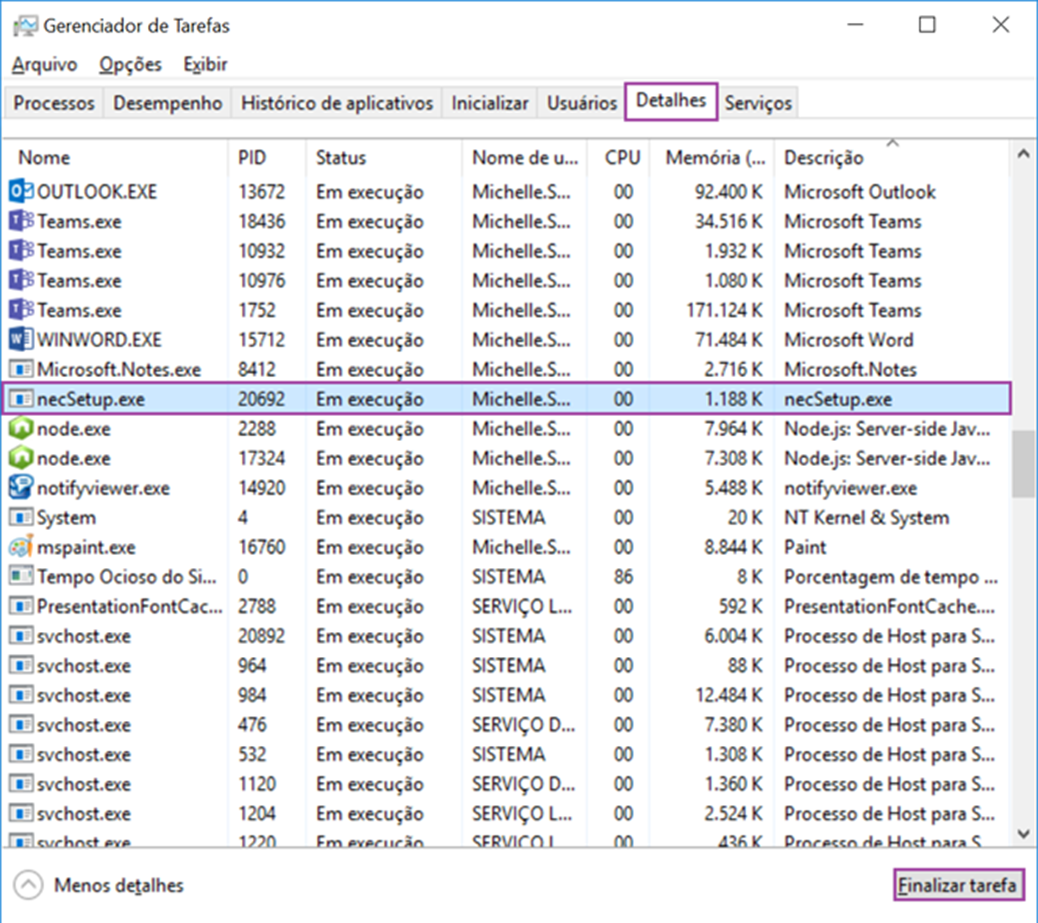Open the Opções menu
The width and height of the screenshot is (1038, 923).
tap(130, 64)
